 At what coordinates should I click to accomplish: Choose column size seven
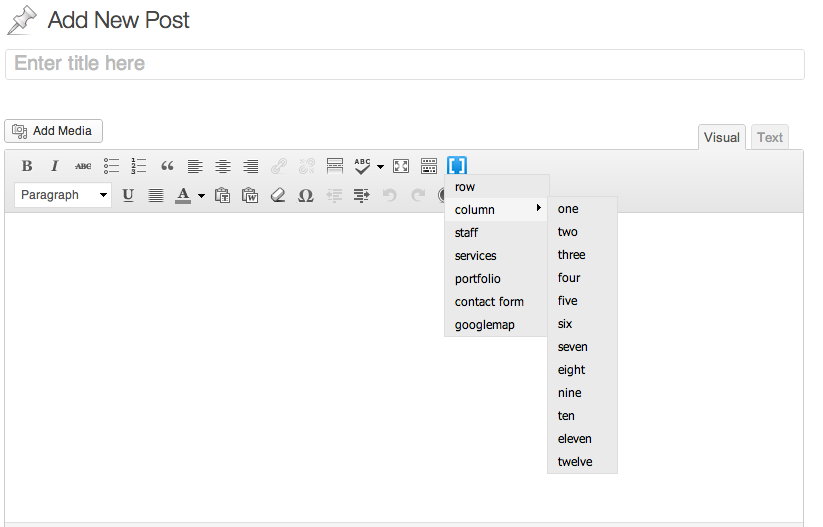pyautogui.click(x=582, y=347)
